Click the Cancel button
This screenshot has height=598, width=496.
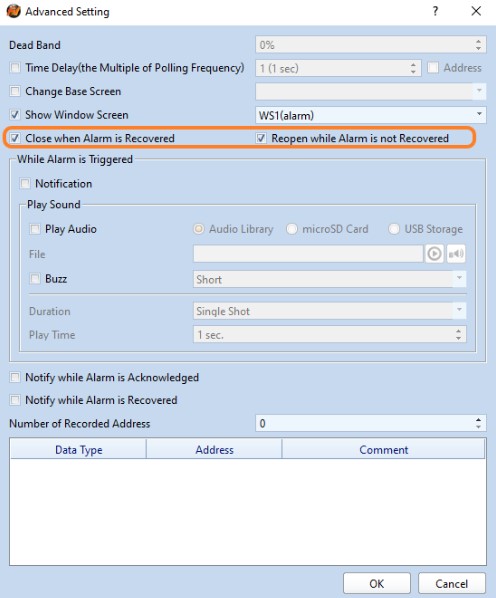[452, 584]
